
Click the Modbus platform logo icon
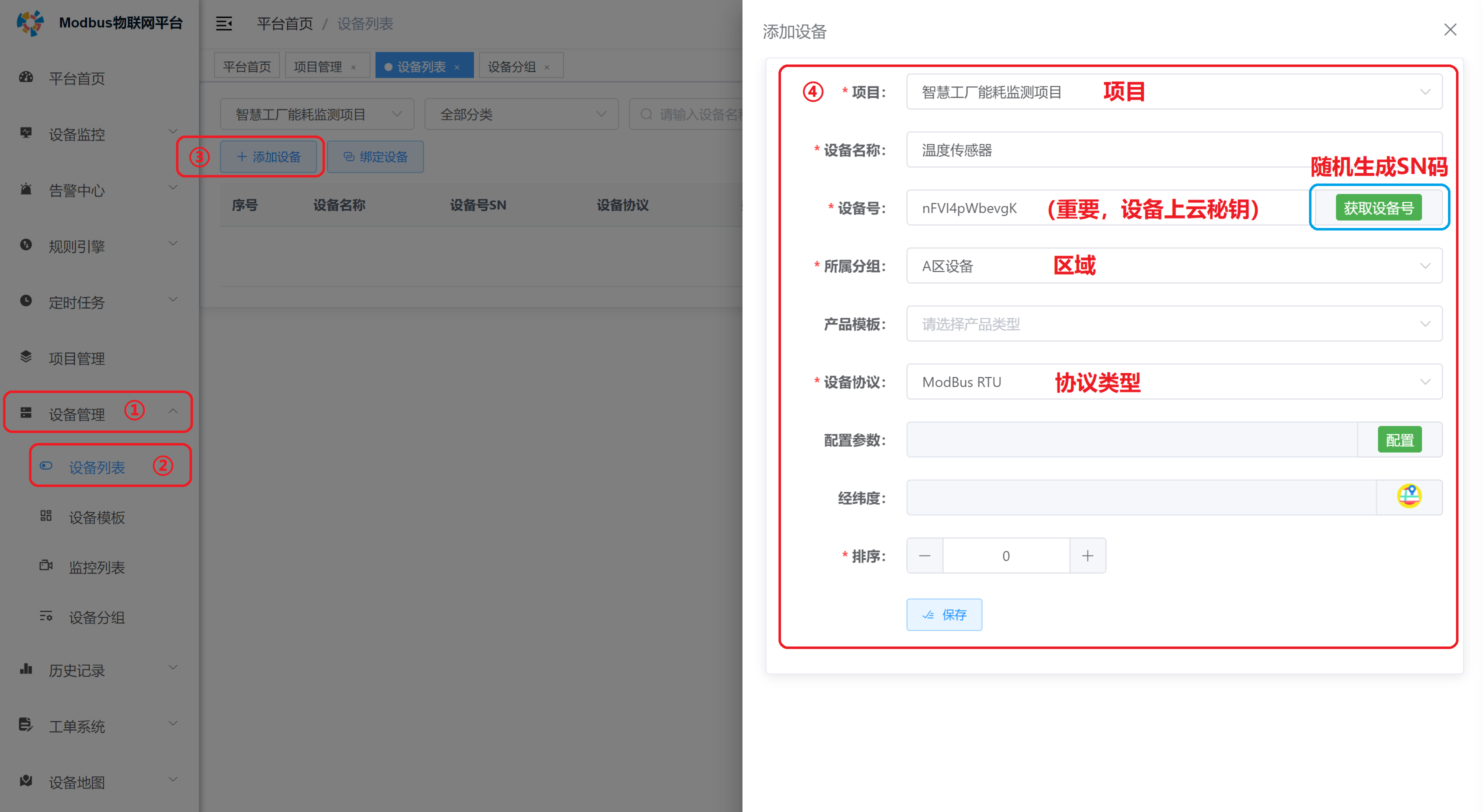click(x=30, y=23)
